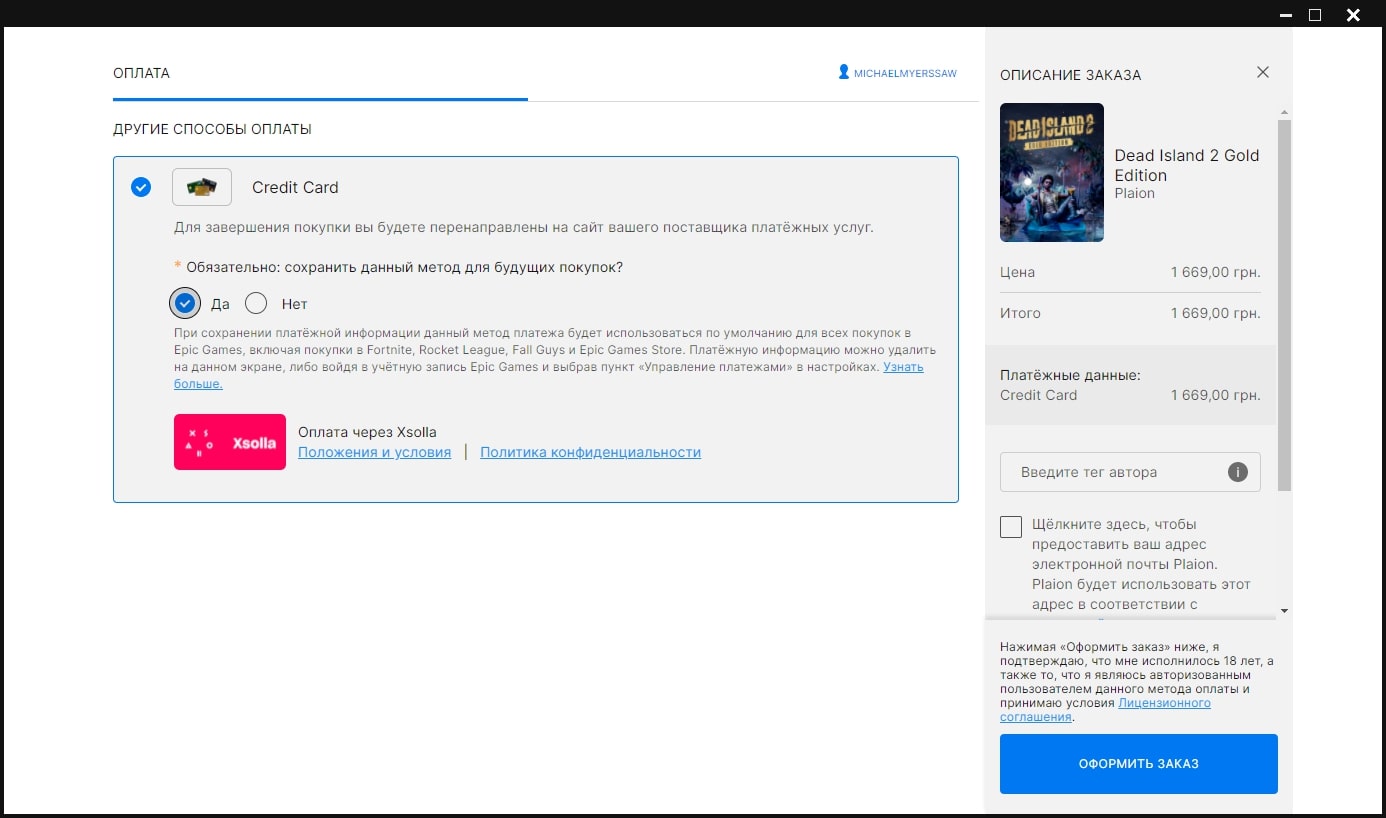The image size is (1386, 818).
Task: Click the required save-method question text
Action: pos(405,267)
